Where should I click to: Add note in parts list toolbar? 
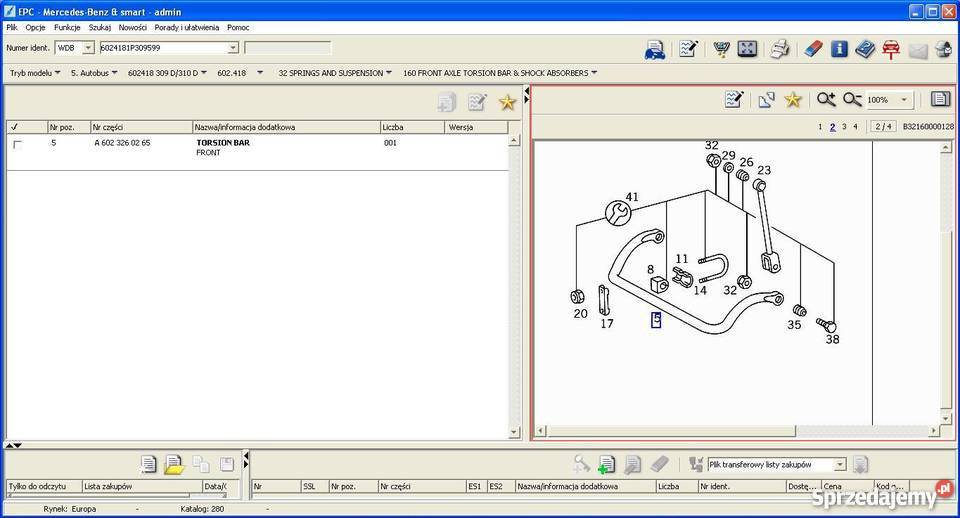point(476,102)
